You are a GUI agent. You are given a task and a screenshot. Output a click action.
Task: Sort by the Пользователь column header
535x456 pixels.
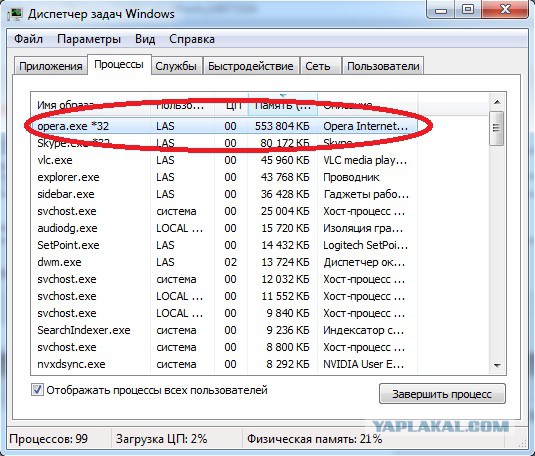click(x=182, y=105)
